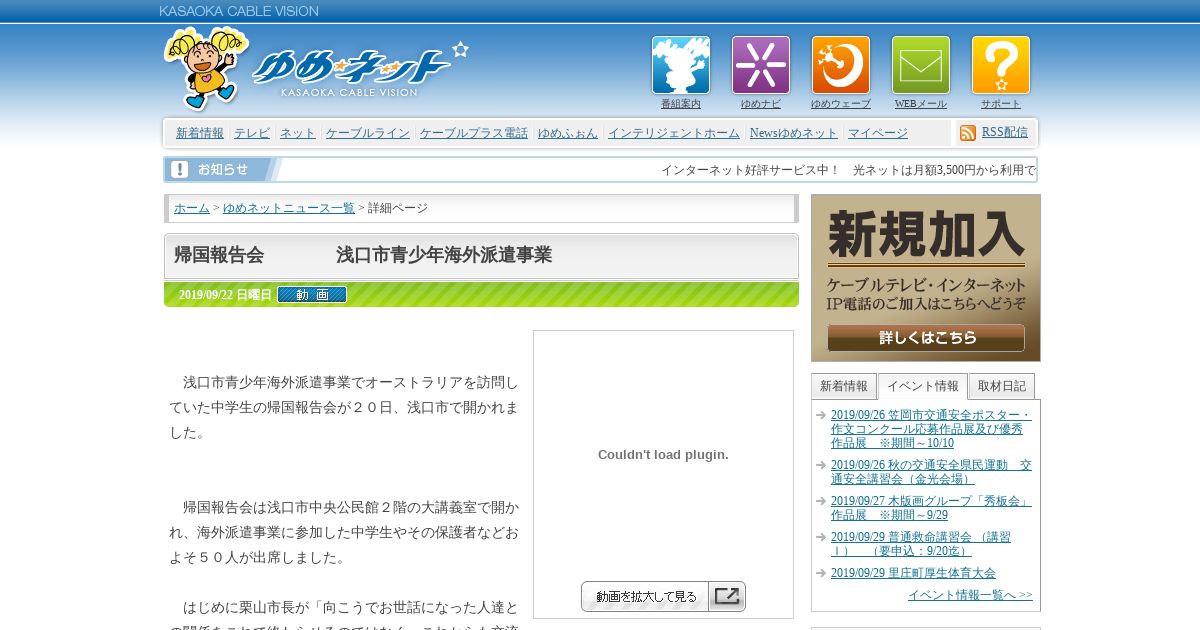Click イベント情報一覧へ >> link
The width and height of the screenshot is (1200, 630).
pyautogui.click(x=970, y=595)
